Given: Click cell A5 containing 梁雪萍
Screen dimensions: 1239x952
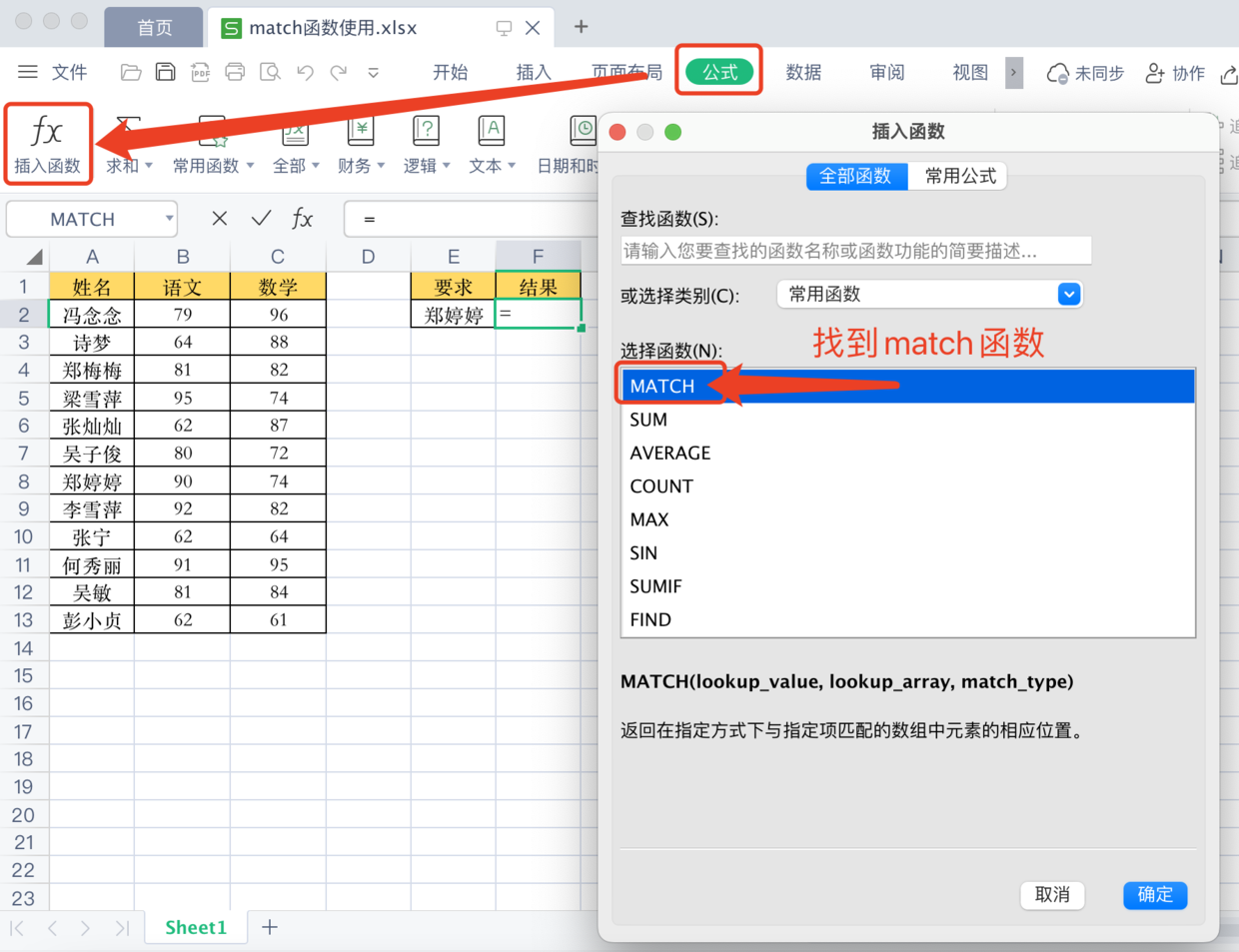Looking at the screenshot, I should (x=92, y=398).
